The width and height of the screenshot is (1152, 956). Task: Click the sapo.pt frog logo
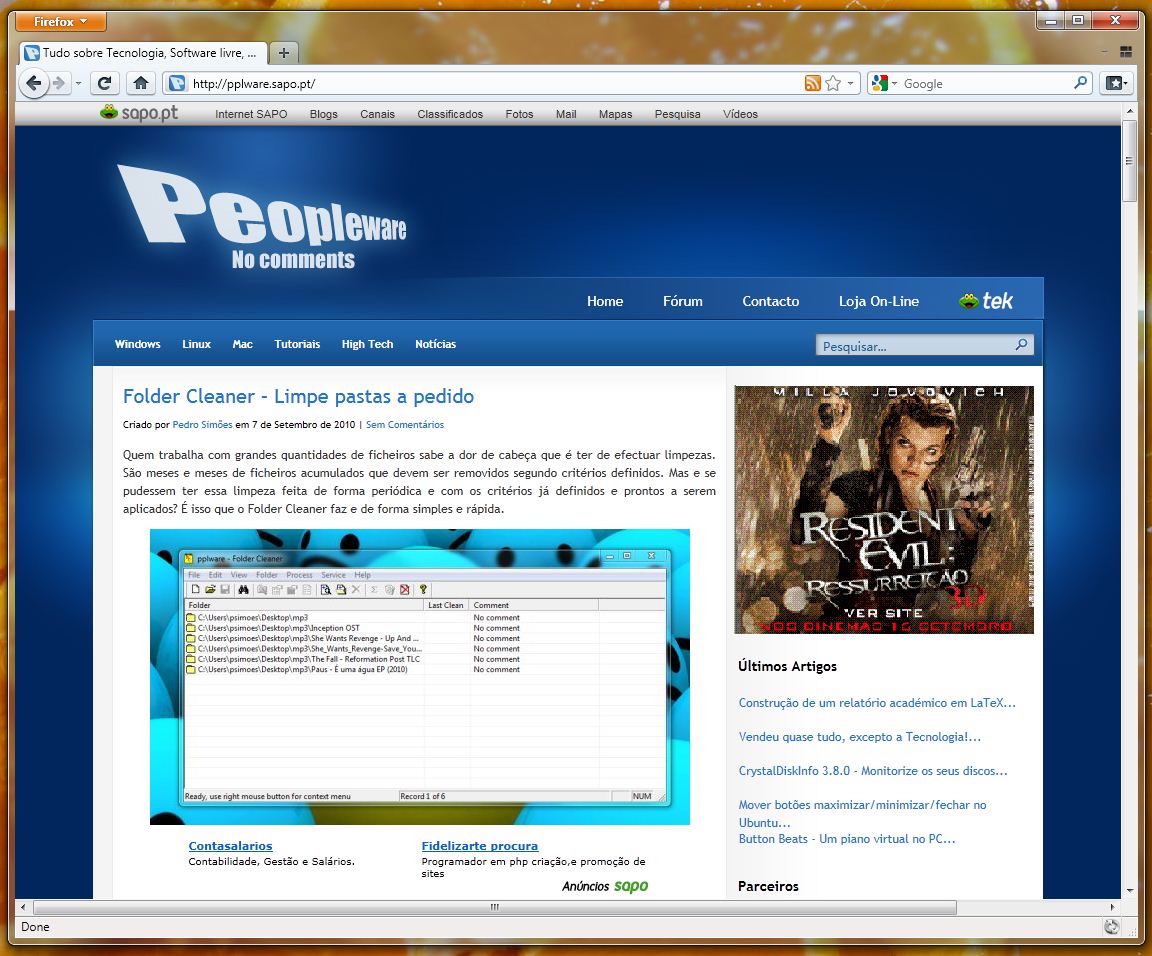tap(139, 113)
